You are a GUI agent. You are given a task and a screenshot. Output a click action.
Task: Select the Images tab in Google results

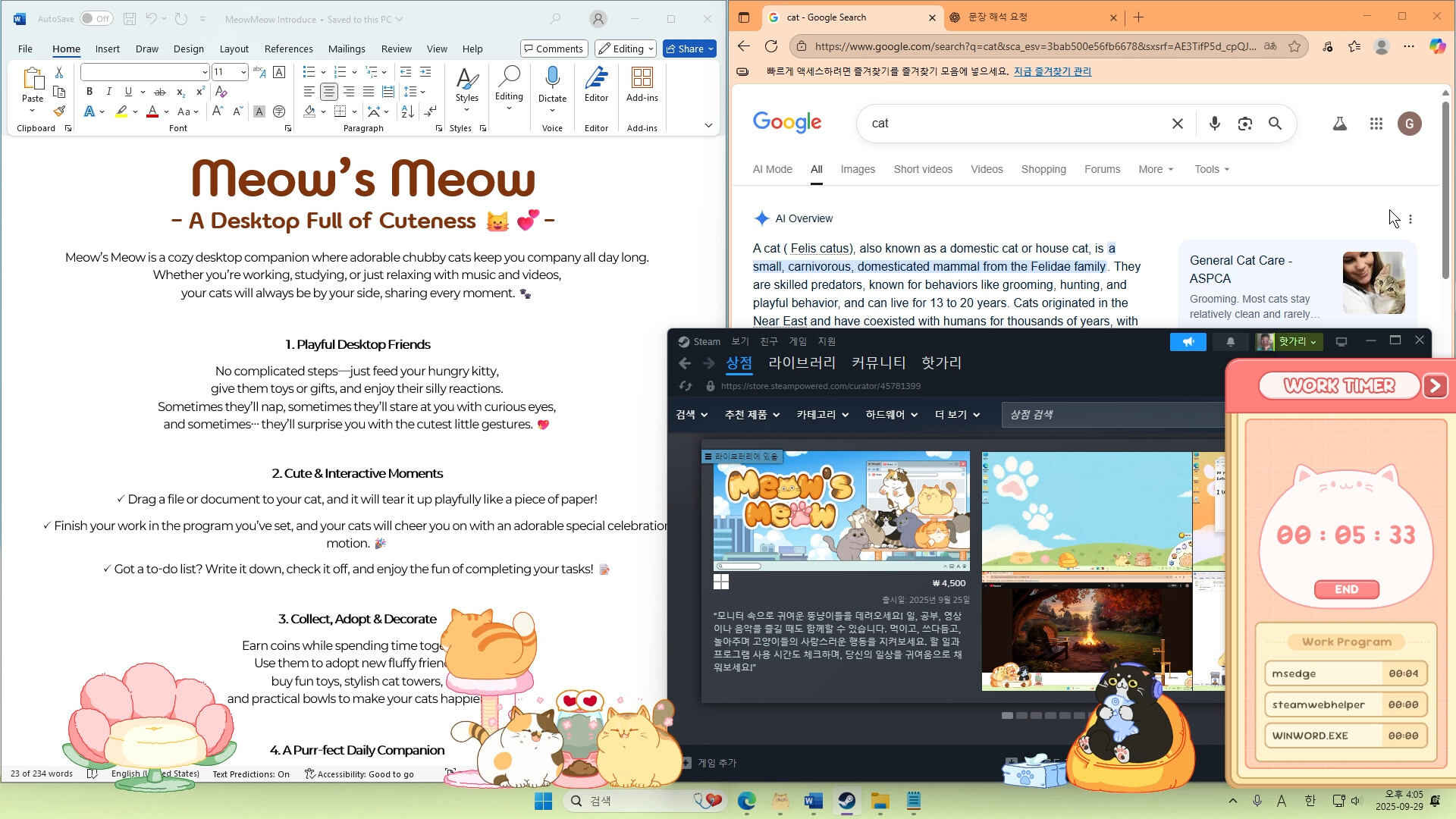coord(858,169)
